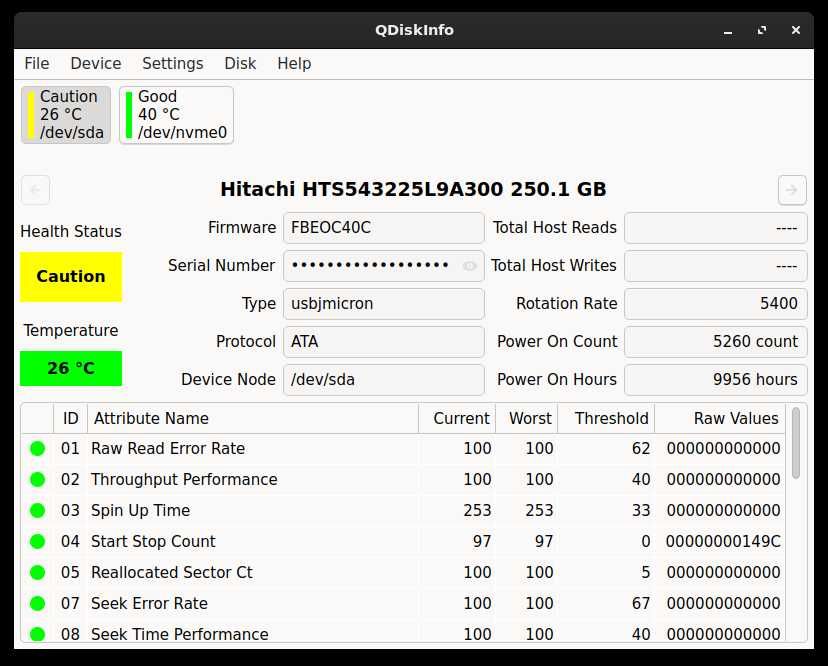Go to next disk with right arrow
Viewport: 828px width, 666px height.
792,190
